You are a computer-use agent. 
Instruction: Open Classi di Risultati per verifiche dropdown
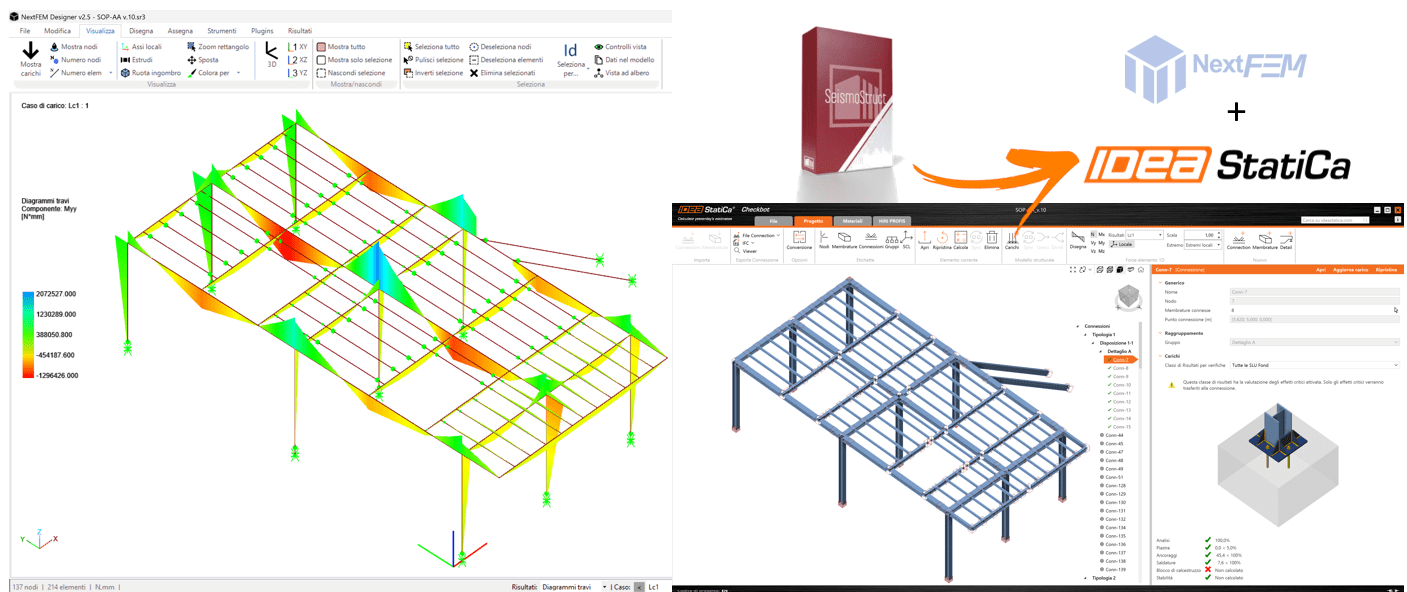(x=1314, y=365)
